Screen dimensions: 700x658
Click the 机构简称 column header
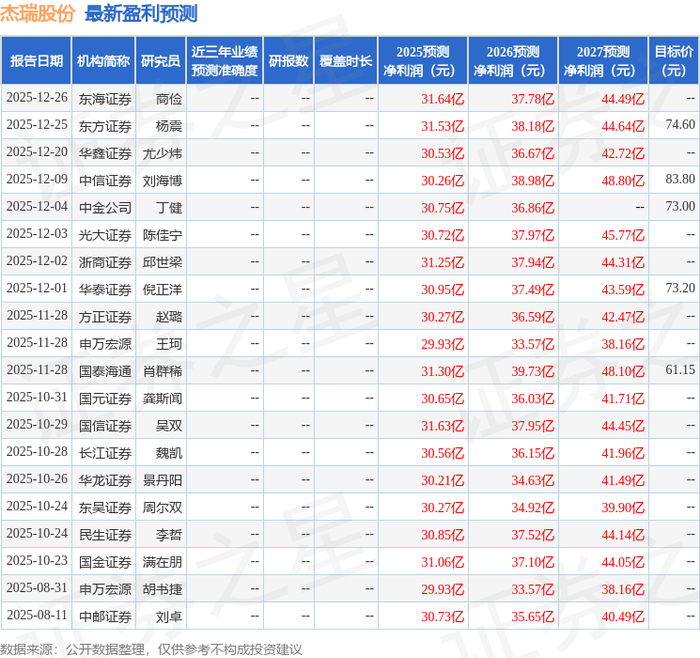(x=104, y=61)
